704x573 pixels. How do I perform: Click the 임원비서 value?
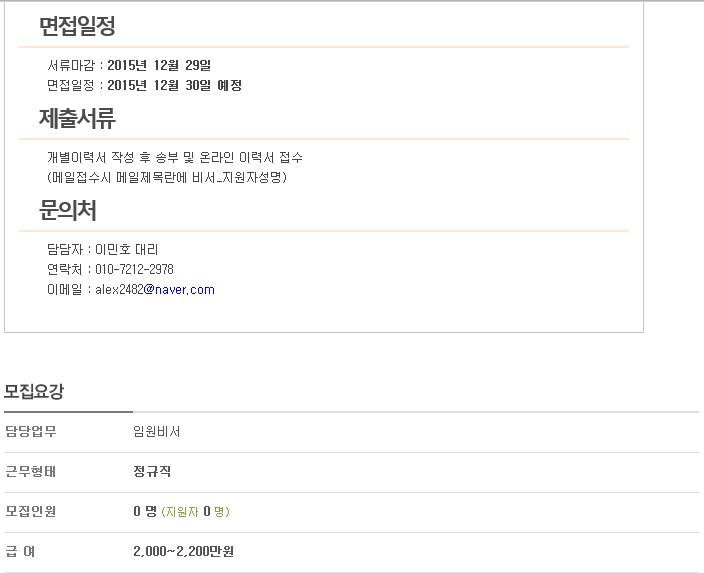click(157, 432)
